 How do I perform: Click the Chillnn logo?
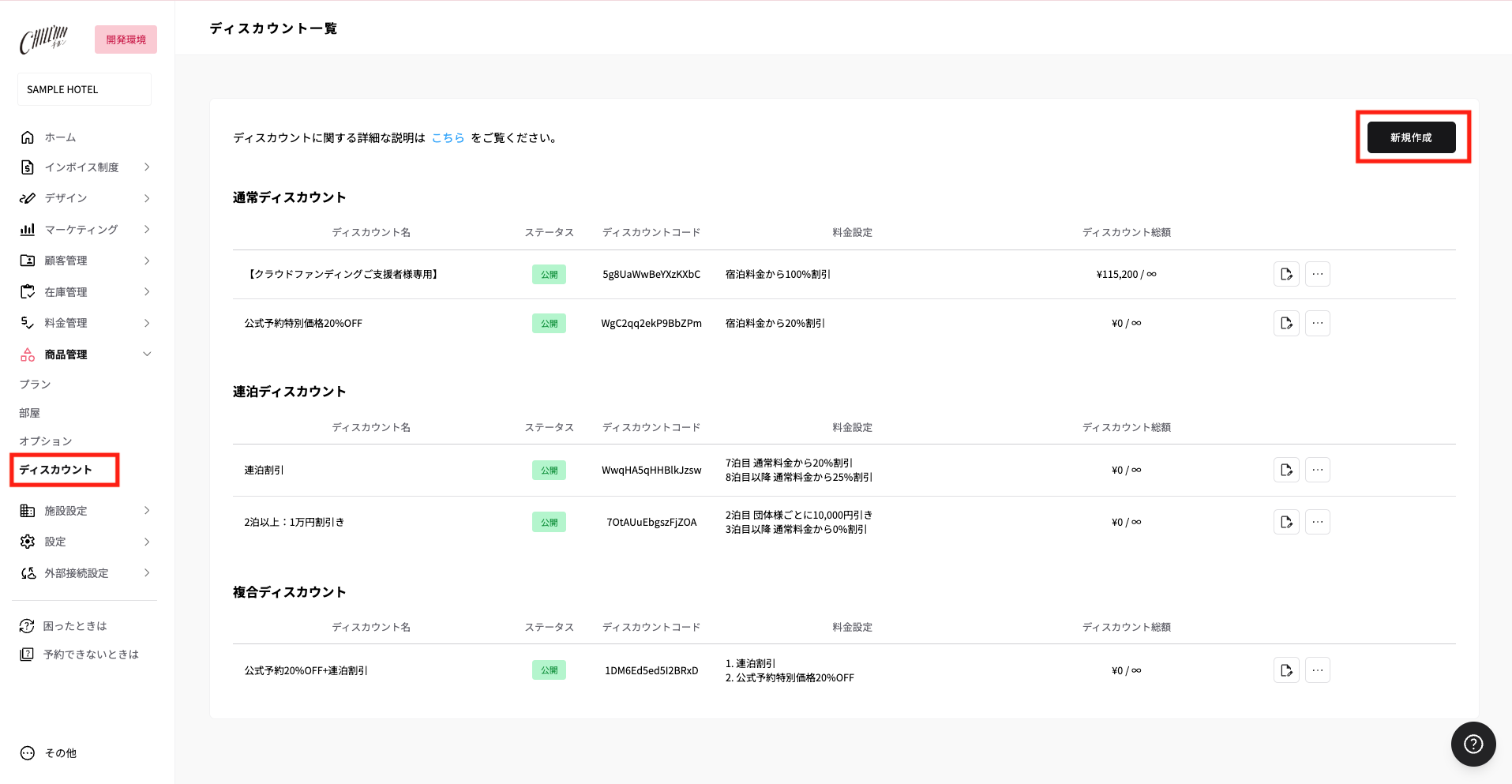44,39
